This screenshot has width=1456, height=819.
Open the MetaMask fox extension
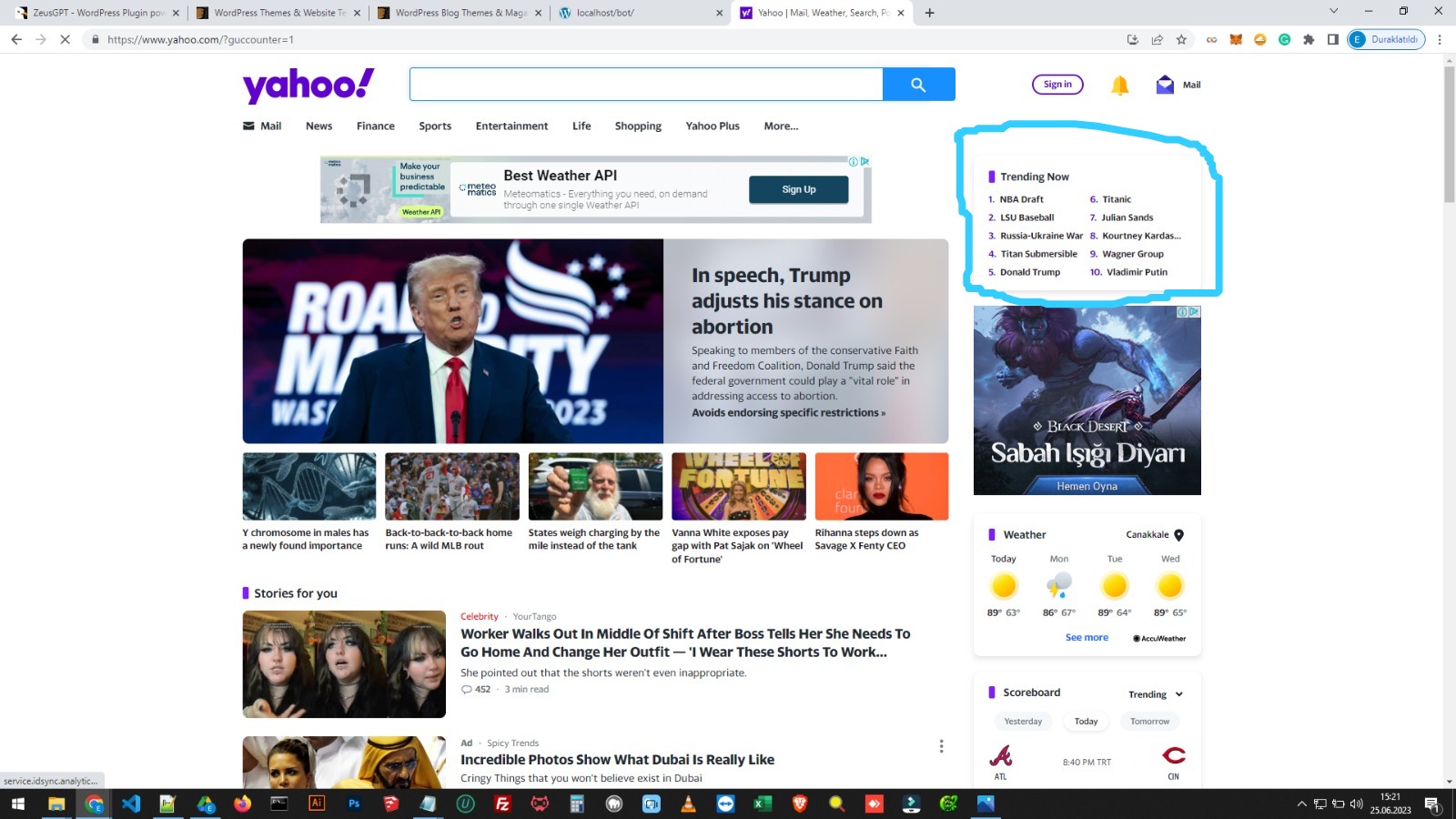tap(1236, 39)
